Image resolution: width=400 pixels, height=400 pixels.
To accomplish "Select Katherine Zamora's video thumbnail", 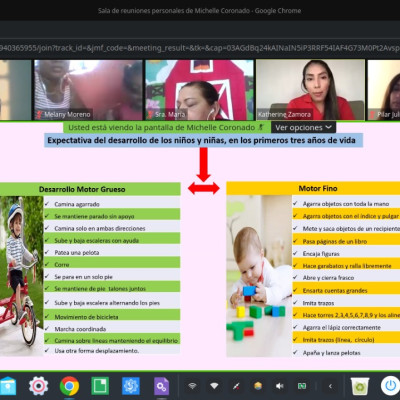I will click(x=310, y=90).
